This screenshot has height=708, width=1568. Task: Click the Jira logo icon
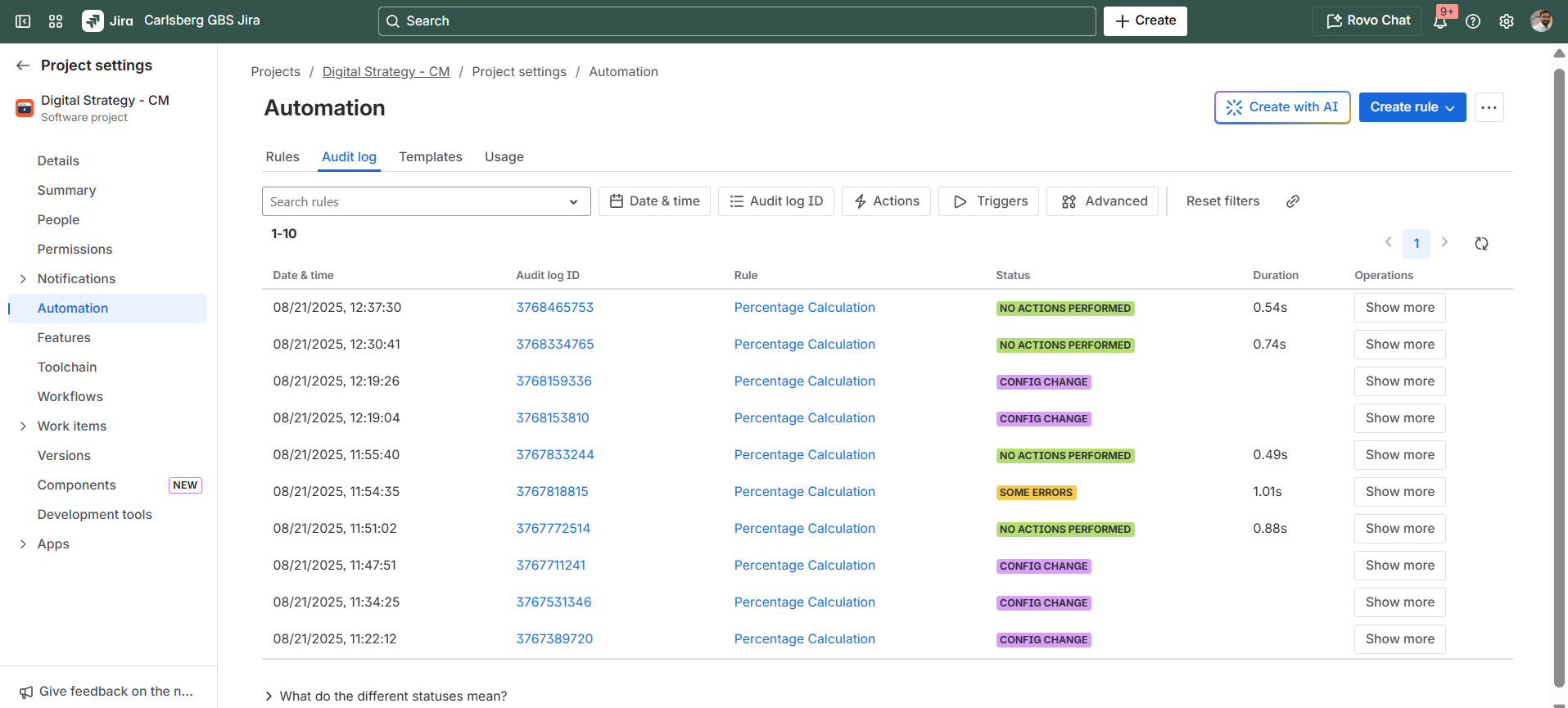pos(93,21)
